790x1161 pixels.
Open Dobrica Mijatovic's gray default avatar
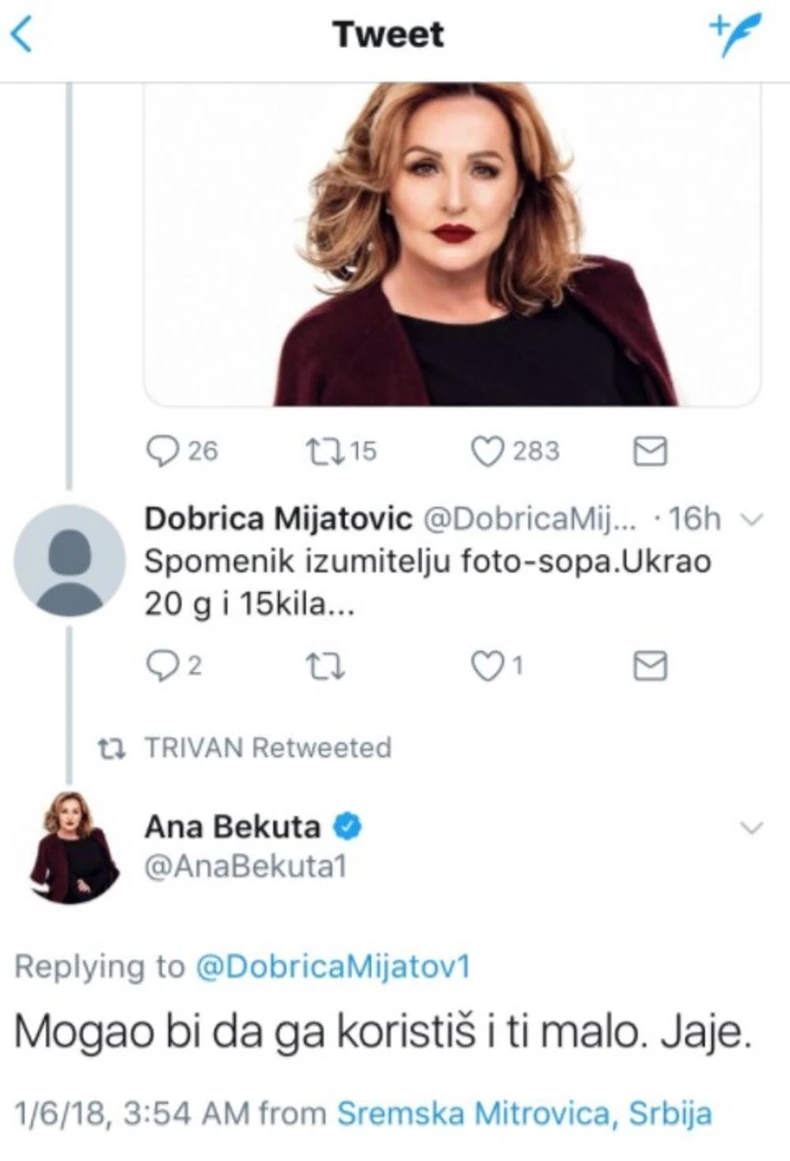pyautogui.click(x=69, y=560)
